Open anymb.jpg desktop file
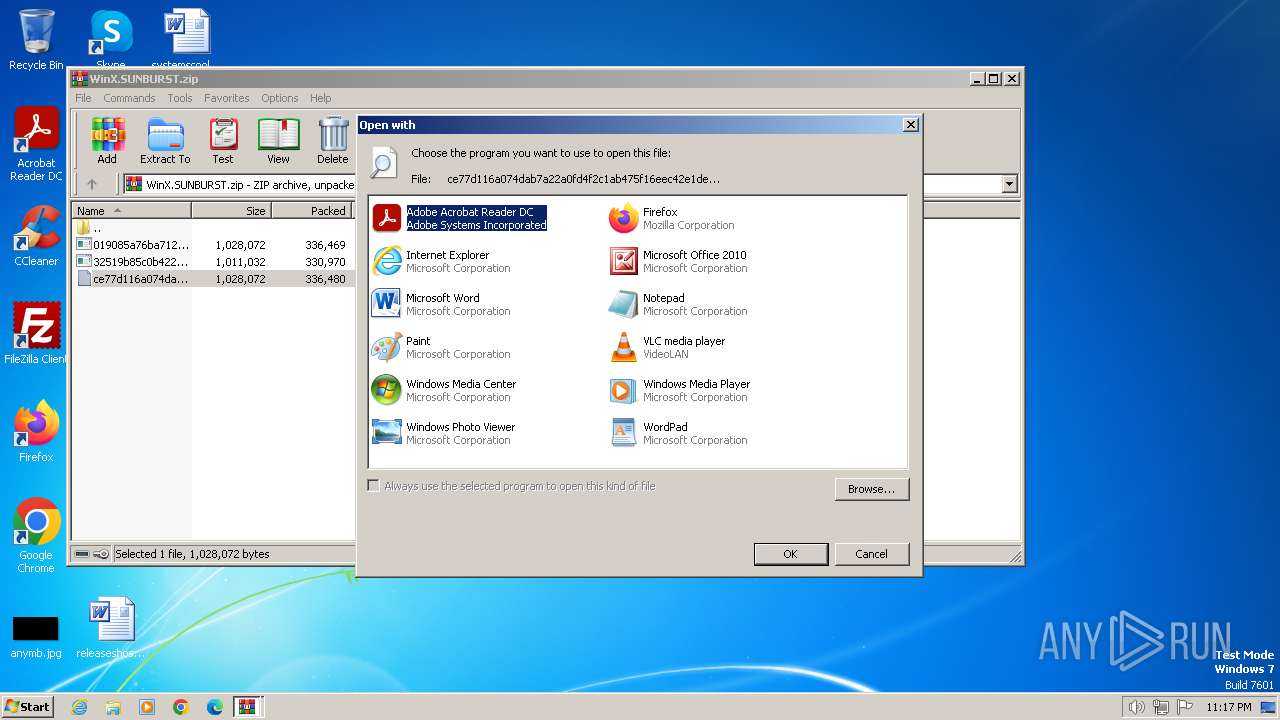The width and height of the screenshot is (1280, 720). point(36,637)
